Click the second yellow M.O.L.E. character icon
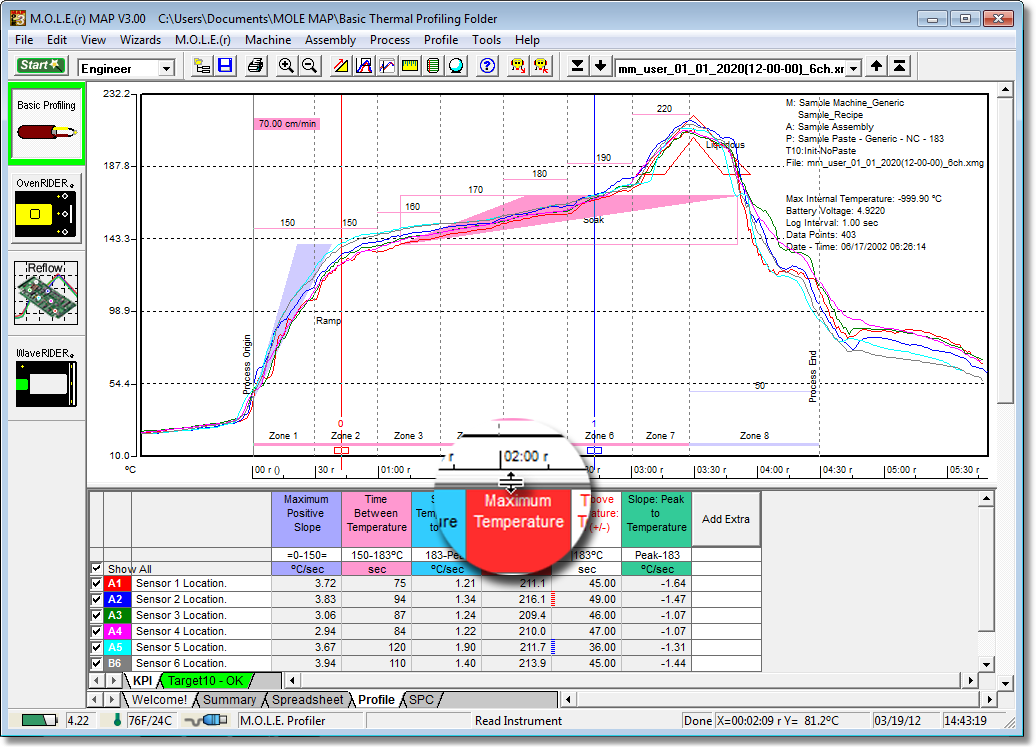The width and height of the screenshot is (1036, 749). [x=541, y=66]
